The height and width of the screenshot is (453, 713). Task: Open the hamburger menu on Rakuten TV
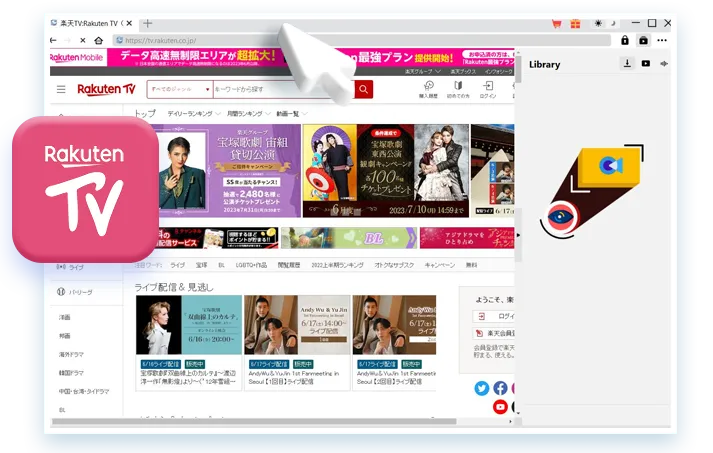click(x=61, y=89)
